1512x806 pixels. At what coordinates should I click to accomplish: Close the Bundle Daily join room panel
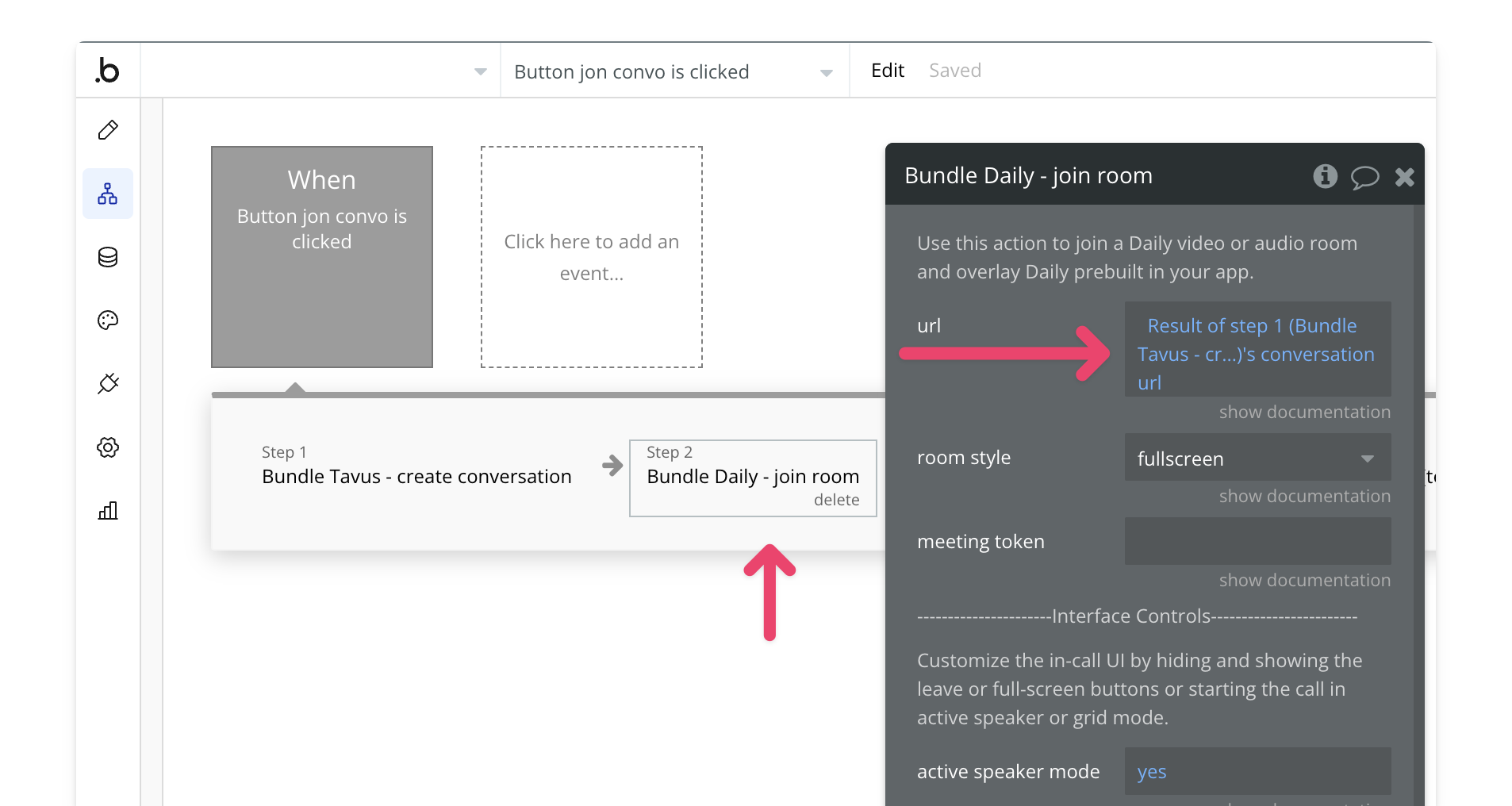(x=1404, y=177)
